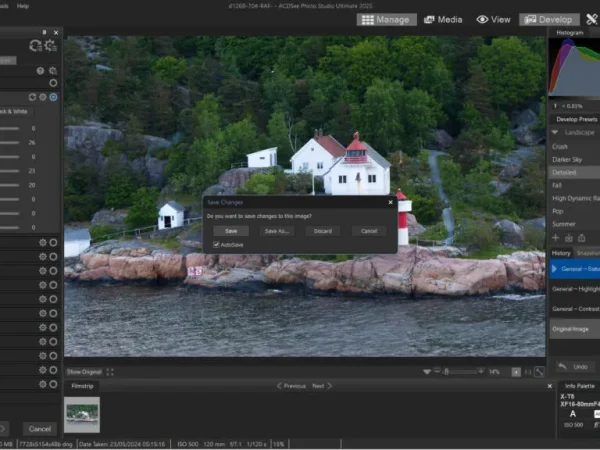Click the diagonal arrow fit image icon

click(539, 372)
